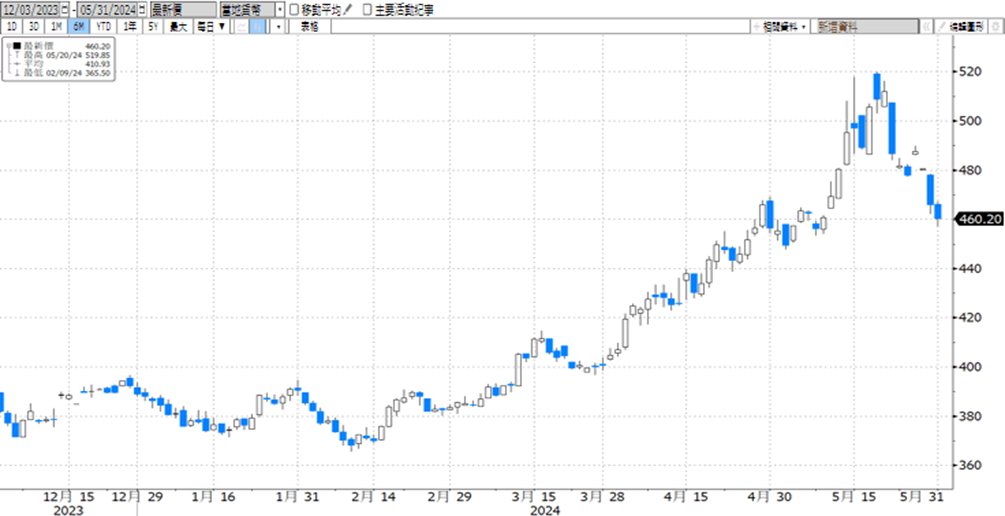Select the 5Y time range tab
The width and height of the screenshot is (1005, 516).
pyautogui.click(x=153, y=26)
